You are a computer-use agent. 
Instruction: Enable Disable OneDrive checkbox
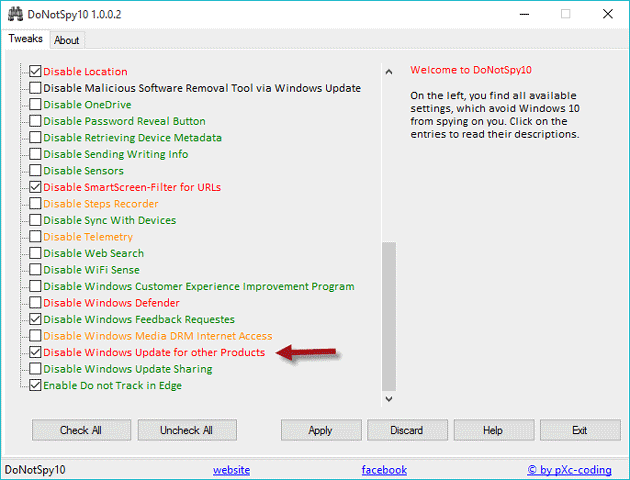click(x=35, y=104)
